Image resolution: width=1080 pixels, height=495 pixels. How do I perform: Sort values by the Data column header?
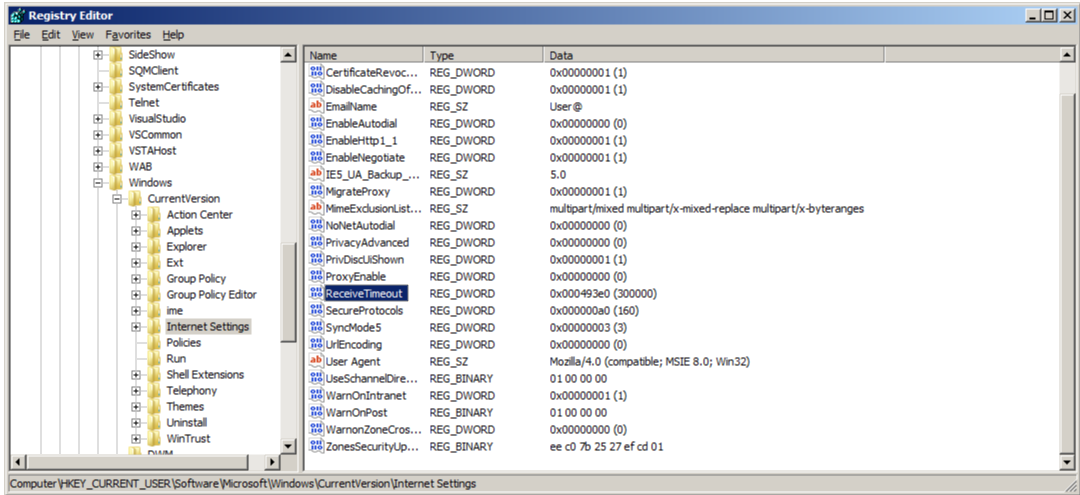click(x=714, y=56)
